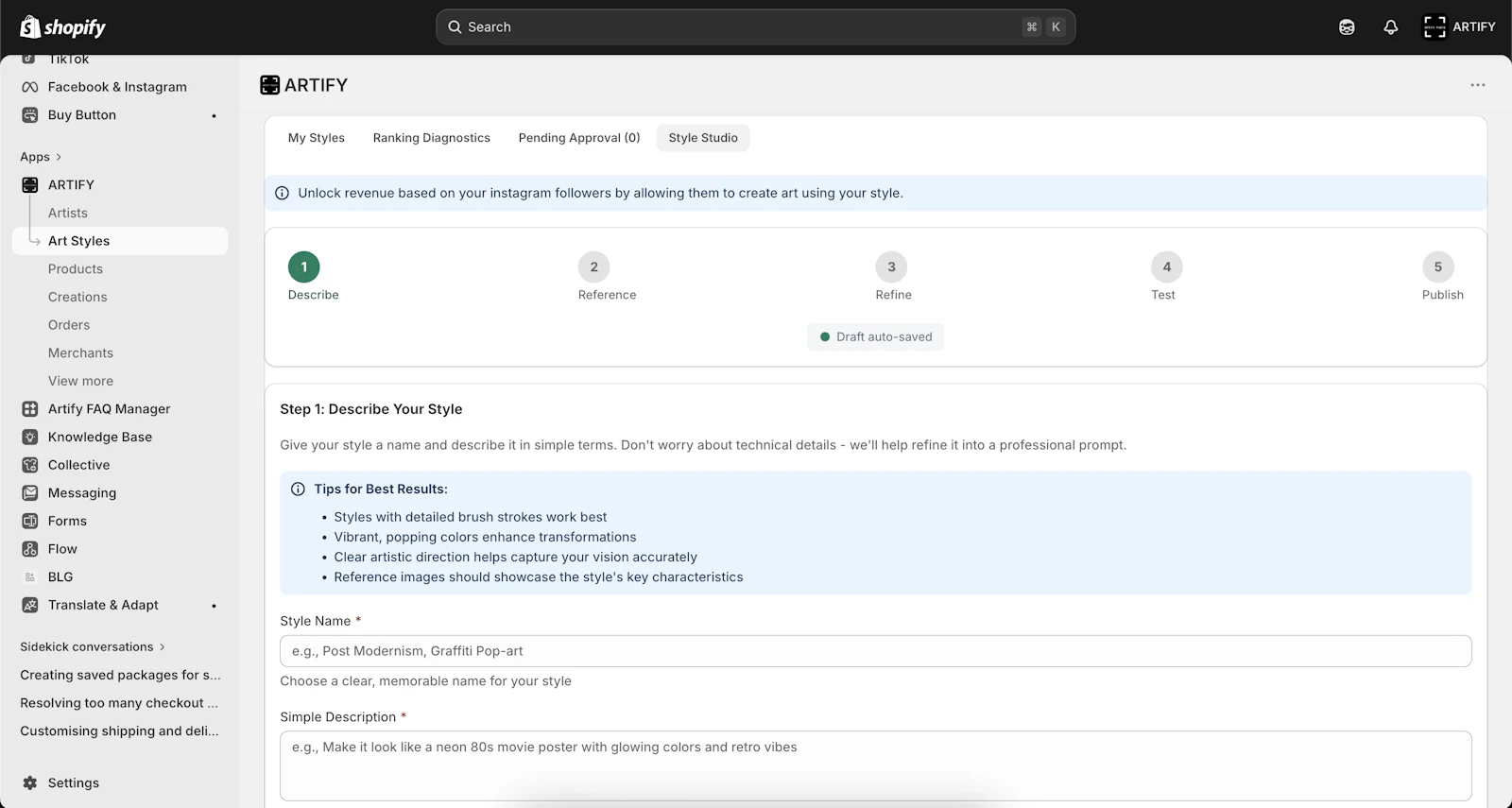Click the Buy Button channel icon
This screenshot has width=1512, height=808.
click(30, 115)
